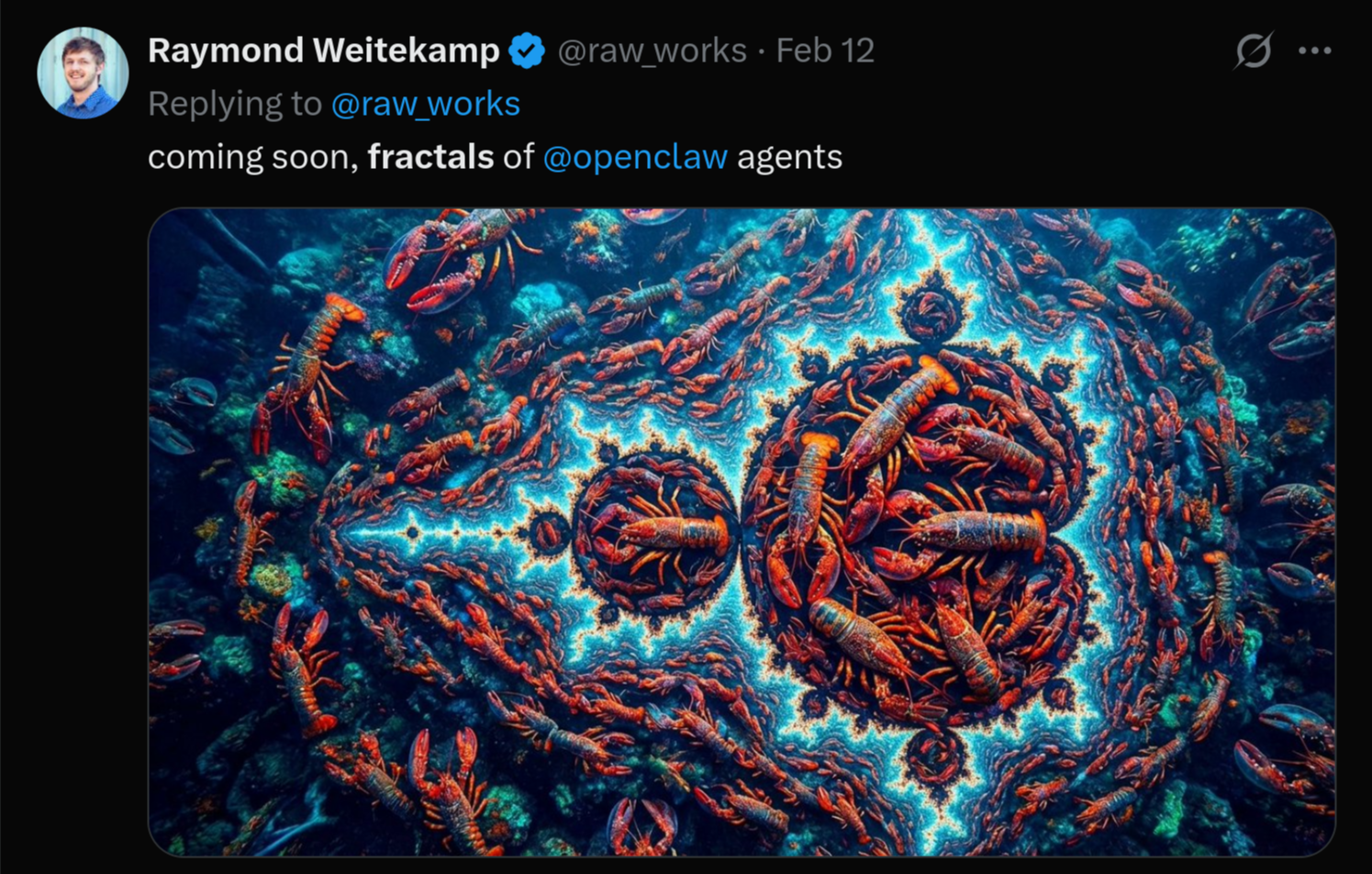Open the @openclaw mention link
1372x874 pixels.
pos(635,157)
